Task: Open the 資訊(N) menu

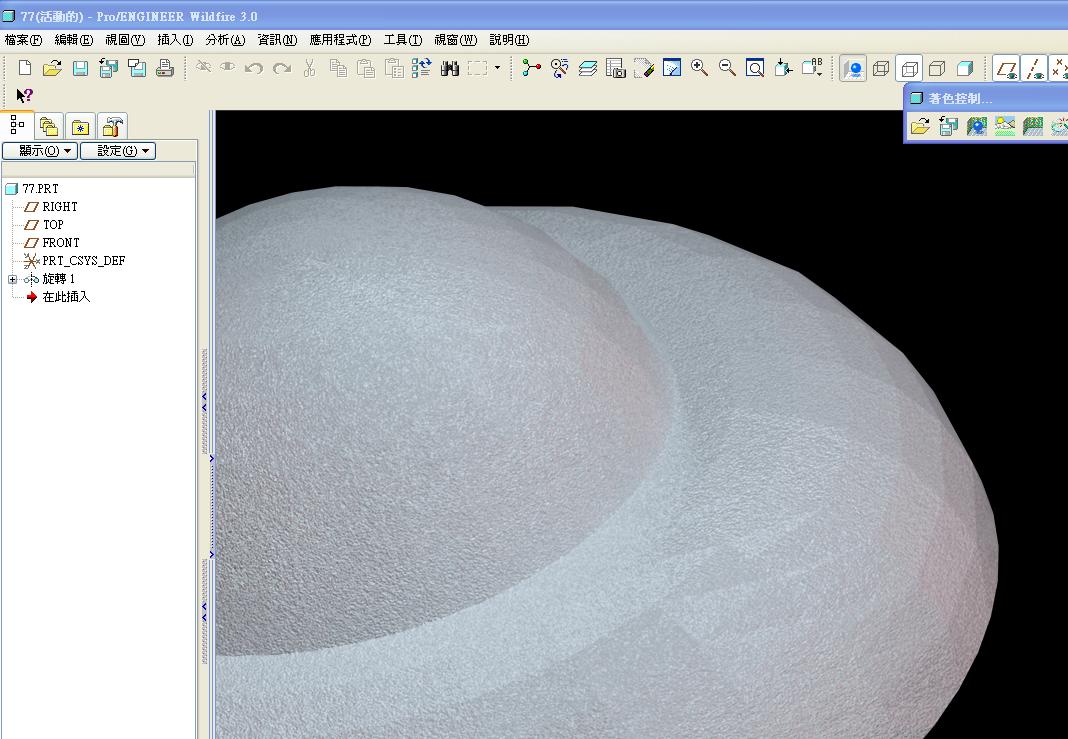Action: [277, 40]
